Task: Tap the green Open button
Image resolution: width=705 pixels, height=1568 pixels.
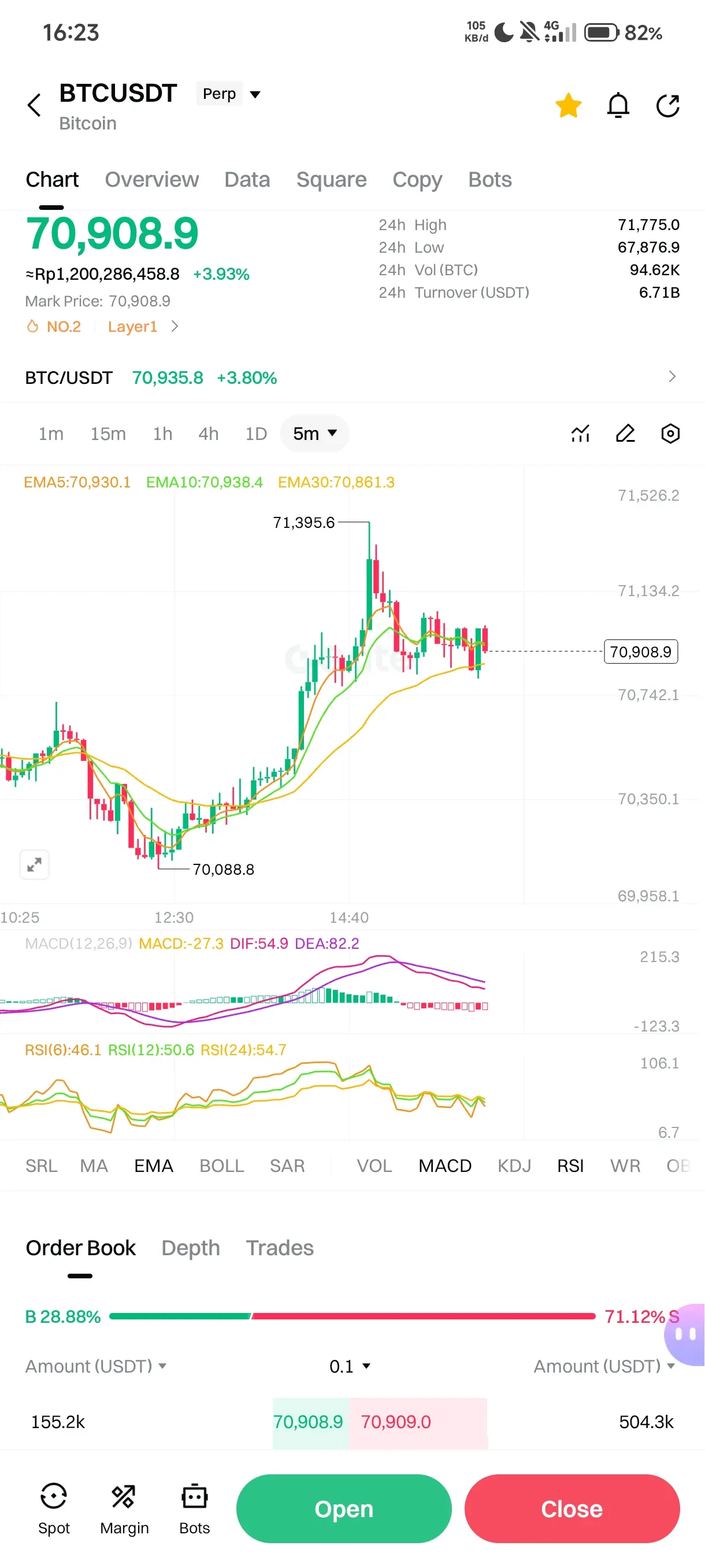Action: tap(344, 1508)
